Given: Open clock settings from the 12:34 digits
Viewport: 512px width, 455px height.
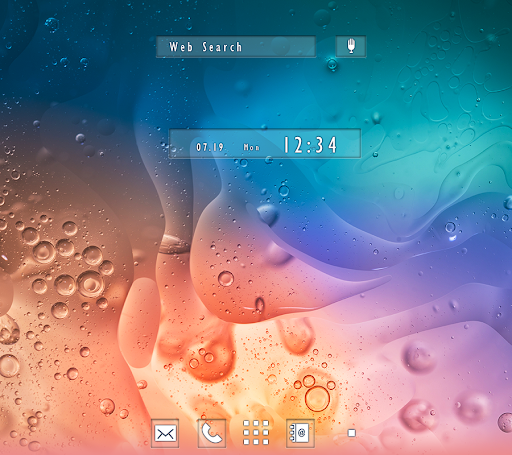Looking at the screenshot, I should pyautogui.click(x=310, y=145).
